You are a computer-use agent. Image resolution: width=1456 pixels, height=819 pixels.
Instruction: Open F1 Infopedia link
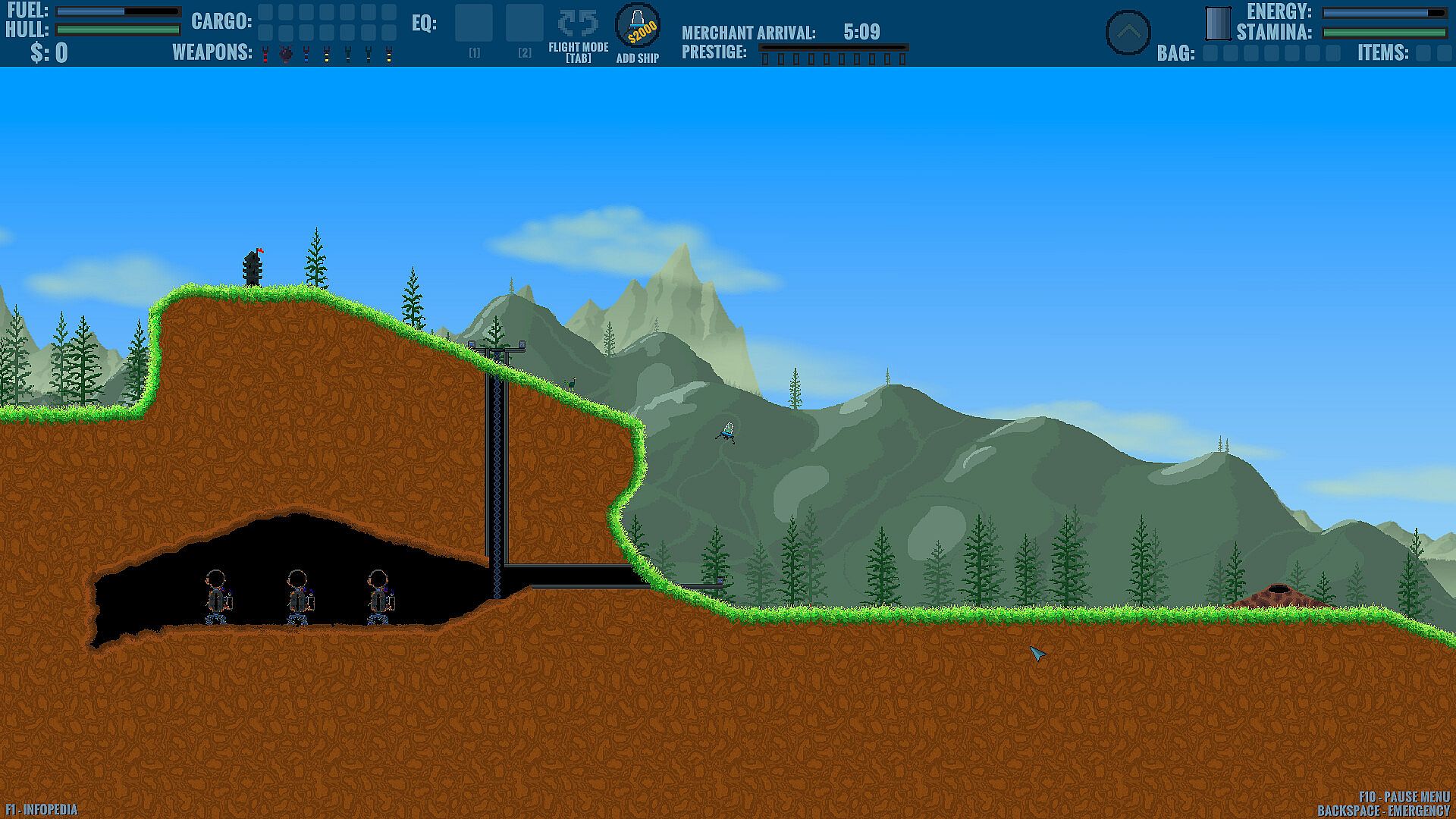(x=41, y=810)
